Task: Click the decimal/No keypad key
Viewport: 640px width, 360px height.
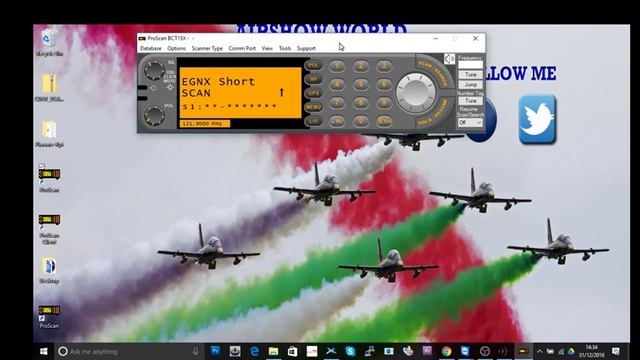Action: (x=337, y=121)
